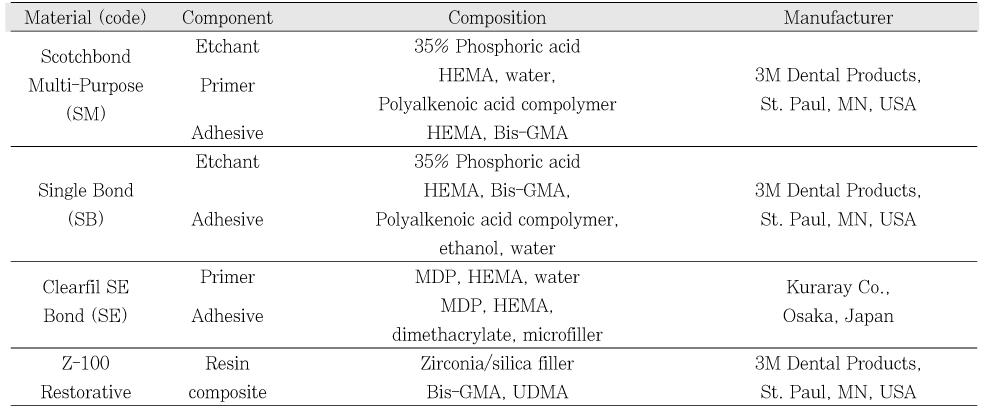Click the Zirconia/silica filler text

(497, 364)
